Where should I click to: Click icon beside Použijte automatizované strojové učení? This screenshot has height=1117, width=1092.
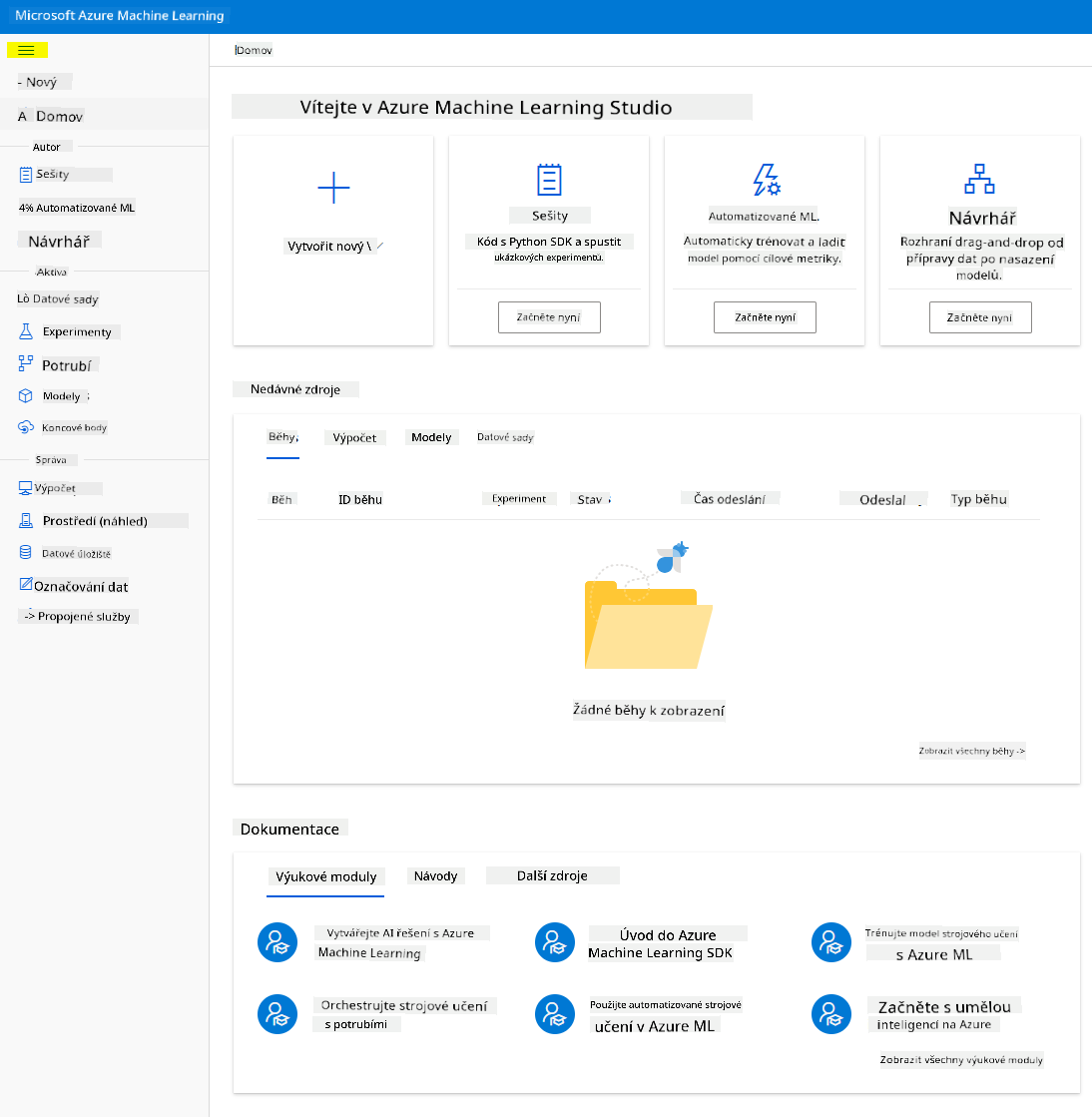click(x=555, y=1014)
